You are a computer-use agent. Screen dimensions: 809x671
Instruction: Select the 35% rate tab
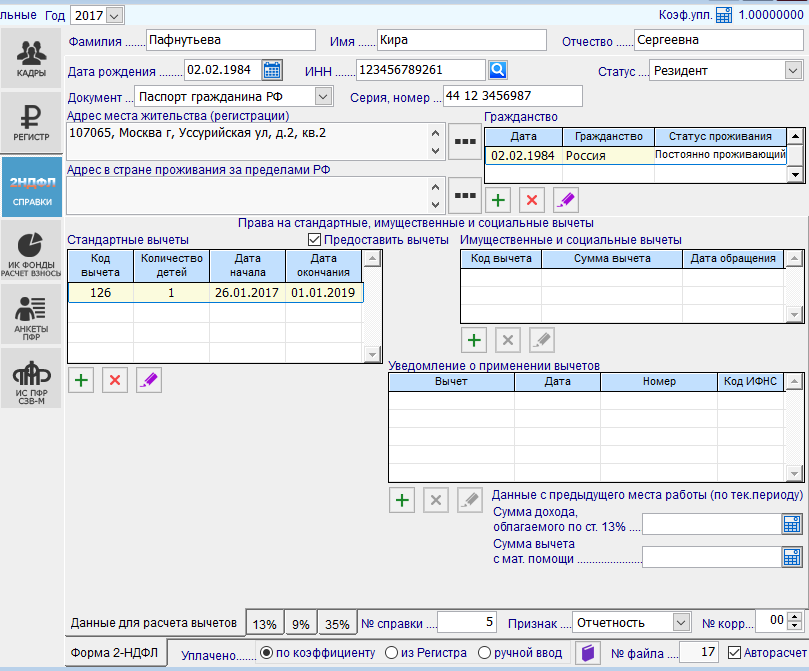pyautogui.click(x=337, y=624)
